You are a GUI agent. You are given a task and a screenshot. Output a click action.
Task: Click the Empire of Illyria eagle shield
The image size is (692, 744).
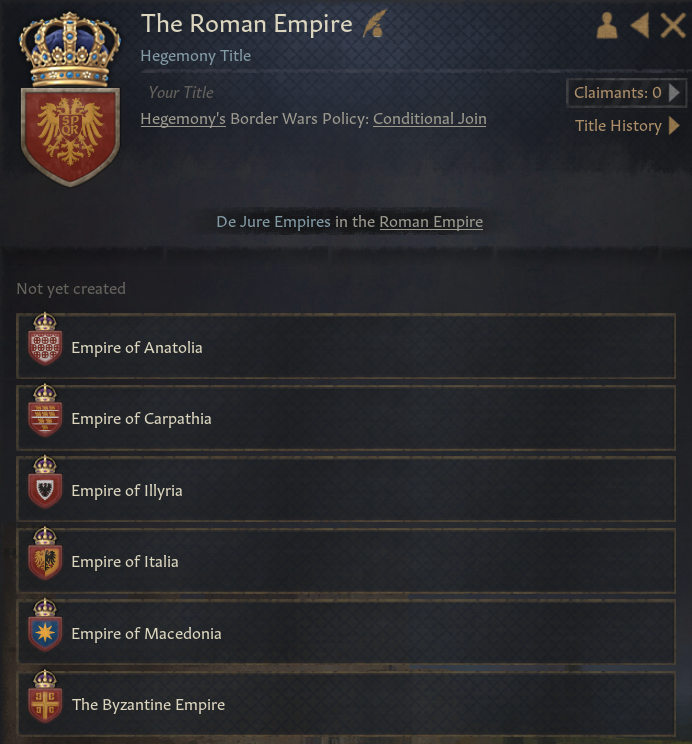point(45,483)
